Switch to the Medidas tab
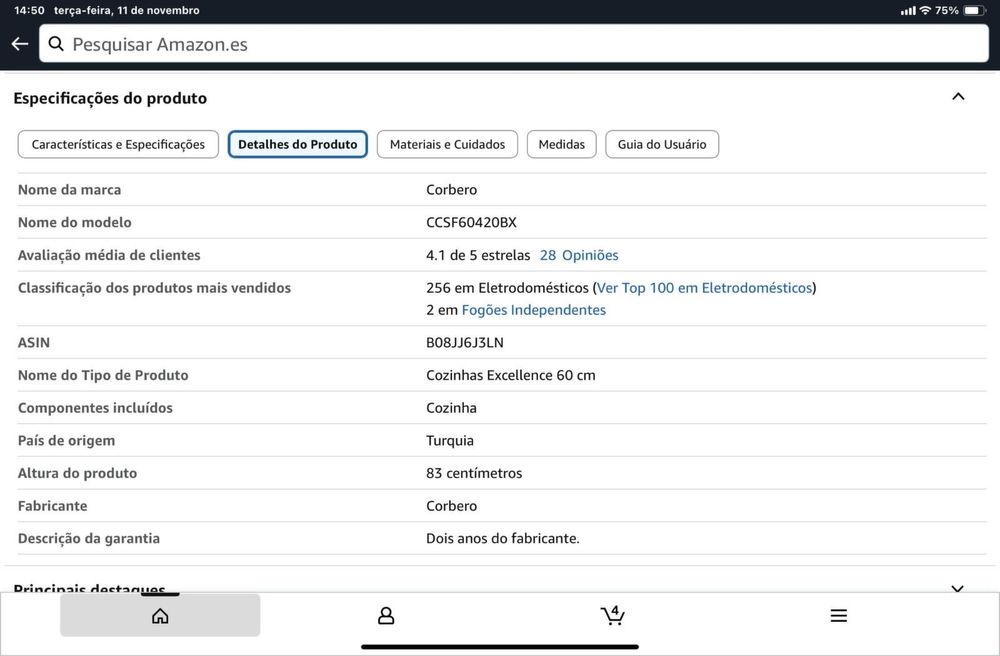This screenshot has width=1000, height=656. point(561,144)
